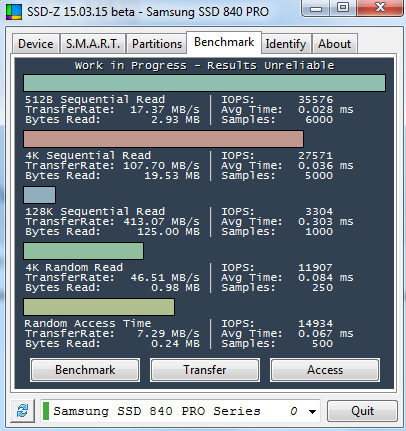
Task: Click the 4K Random Read progress bar
Action: [83, 251]
